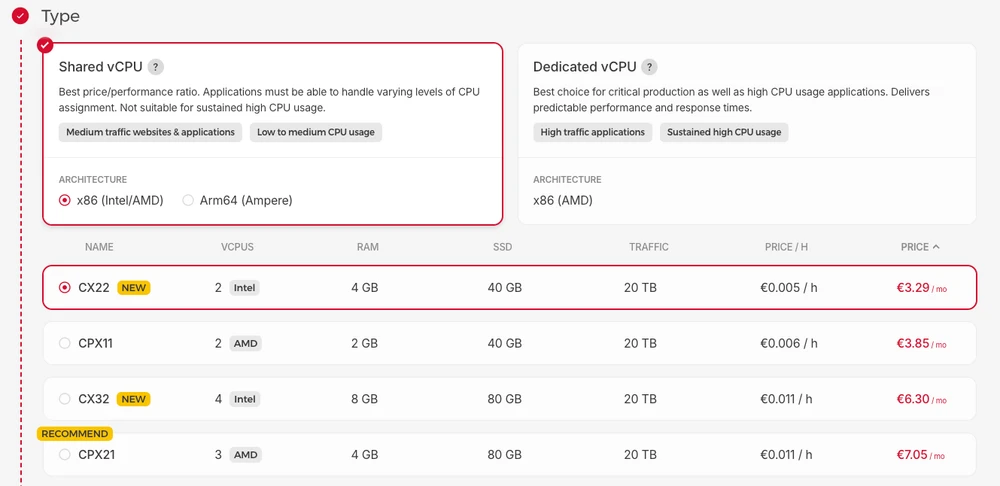This screenshot has height=486, width=1000.
Task: Click the red checkmark icon beside Type
Action: click(x=20, y=16)
